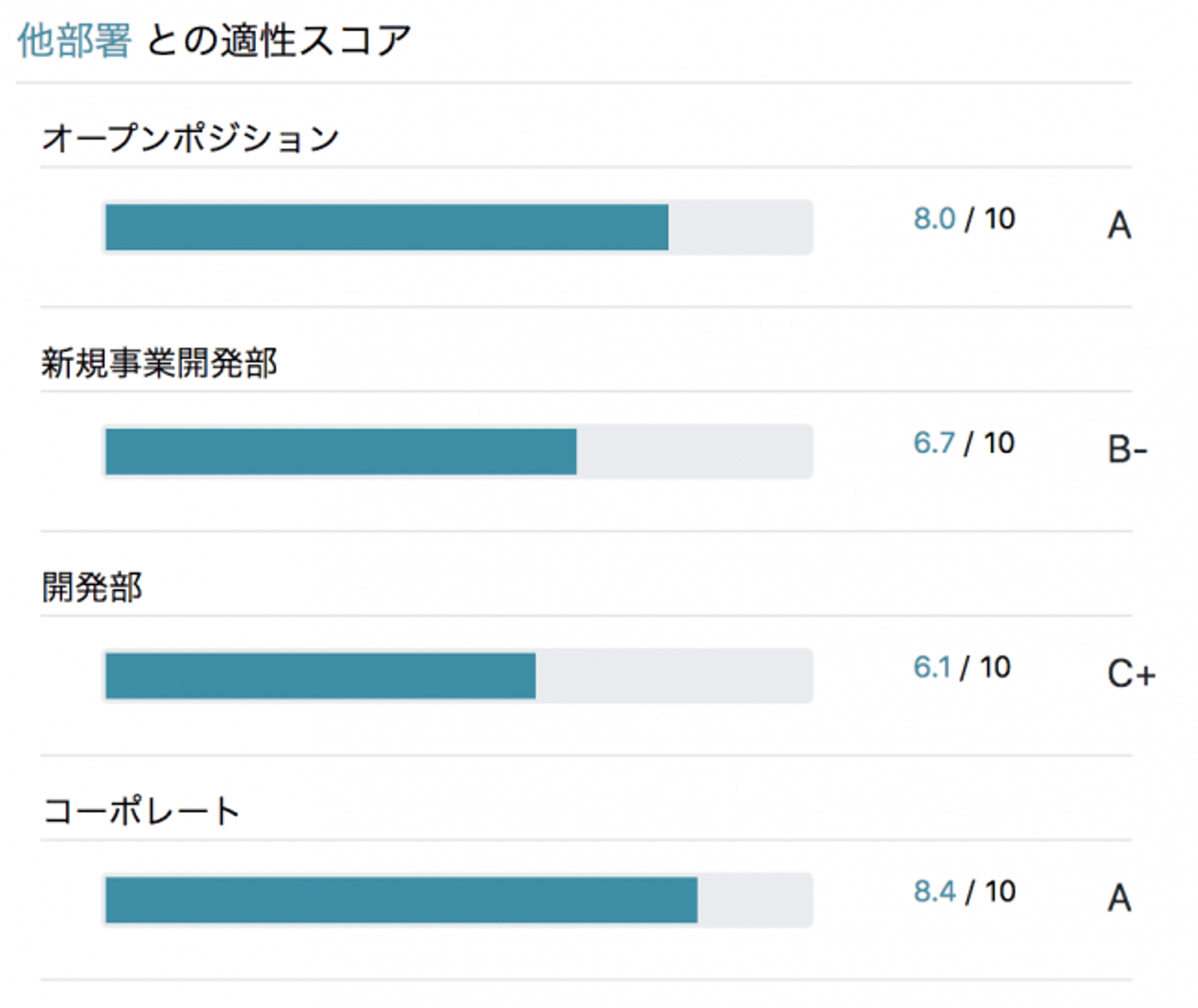Click the empty part of 開発部 bar

(673, 676)
